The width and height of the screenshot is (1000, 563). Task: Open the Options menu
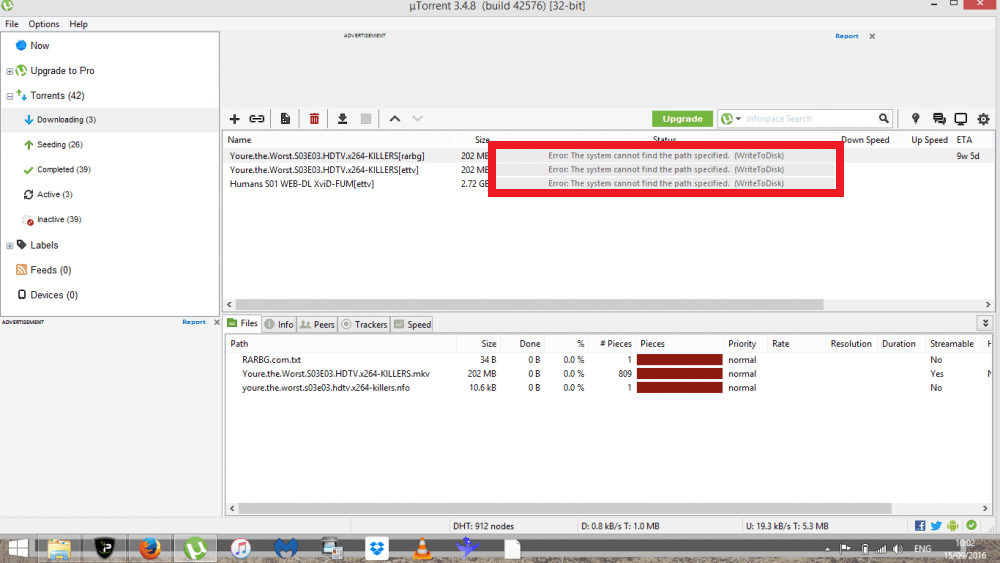(43, 24)
